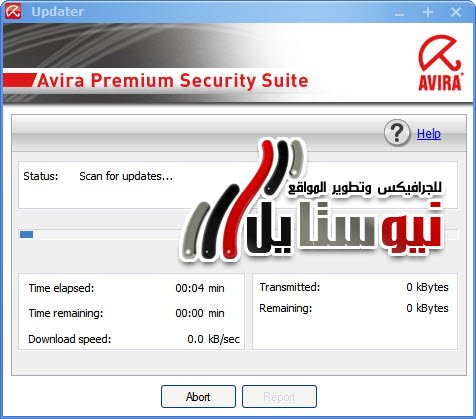Viewport: 476px width, 419px height.
Task: Close the Updater window
Action: coord(455,12)
